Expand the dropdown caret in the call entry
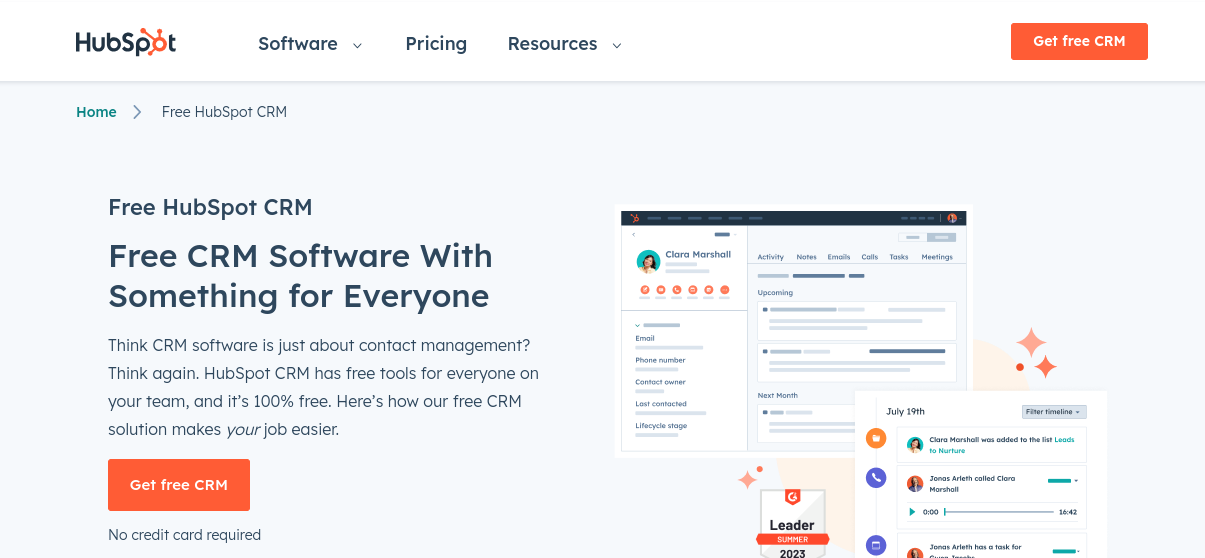Screen dimensions: 1205x558 (1077, 481)
